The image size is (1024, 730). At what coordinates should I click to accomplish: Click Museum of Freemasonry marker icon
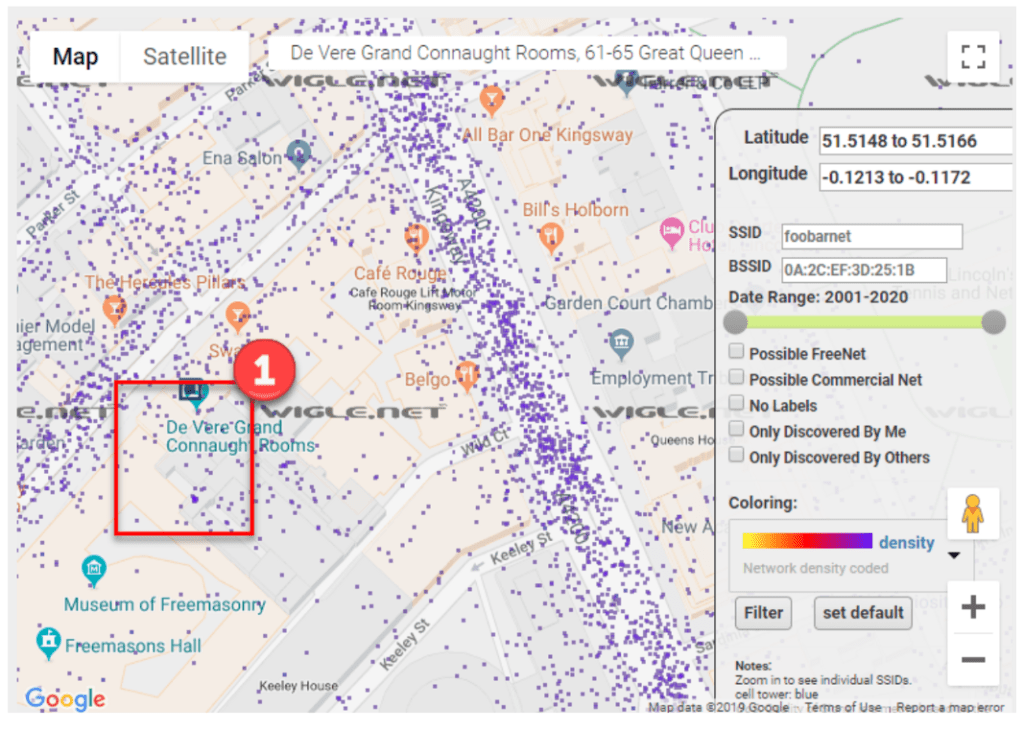94,571
